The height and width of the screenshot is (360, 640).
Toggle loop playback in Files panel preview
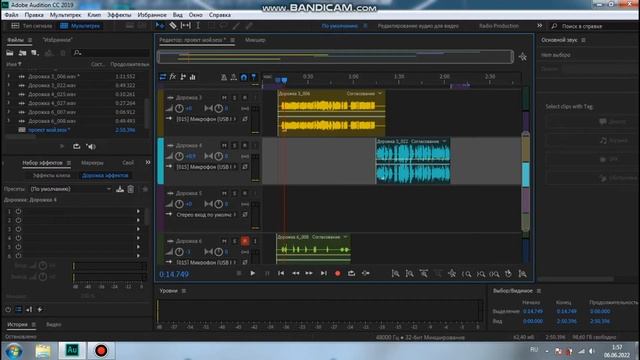point(76,146)
